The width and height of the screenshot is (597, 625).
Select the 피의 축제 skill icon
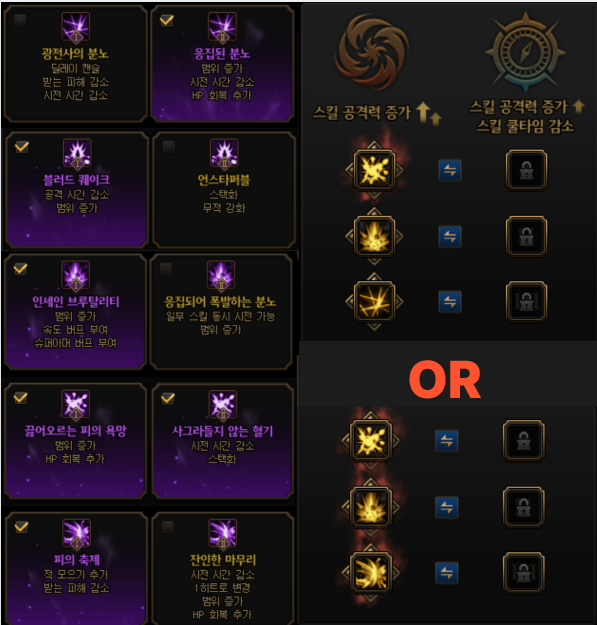pos(77,533)
